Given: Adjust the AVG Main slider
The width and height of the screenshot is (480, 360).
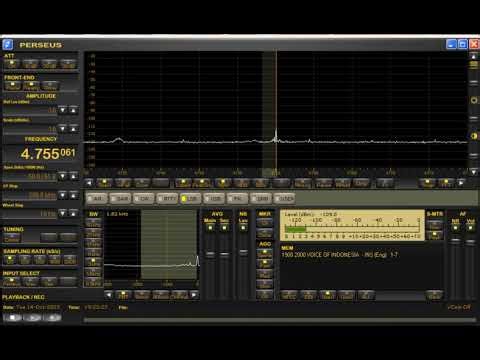Looking at the screenshot, I should click(210, 254).
